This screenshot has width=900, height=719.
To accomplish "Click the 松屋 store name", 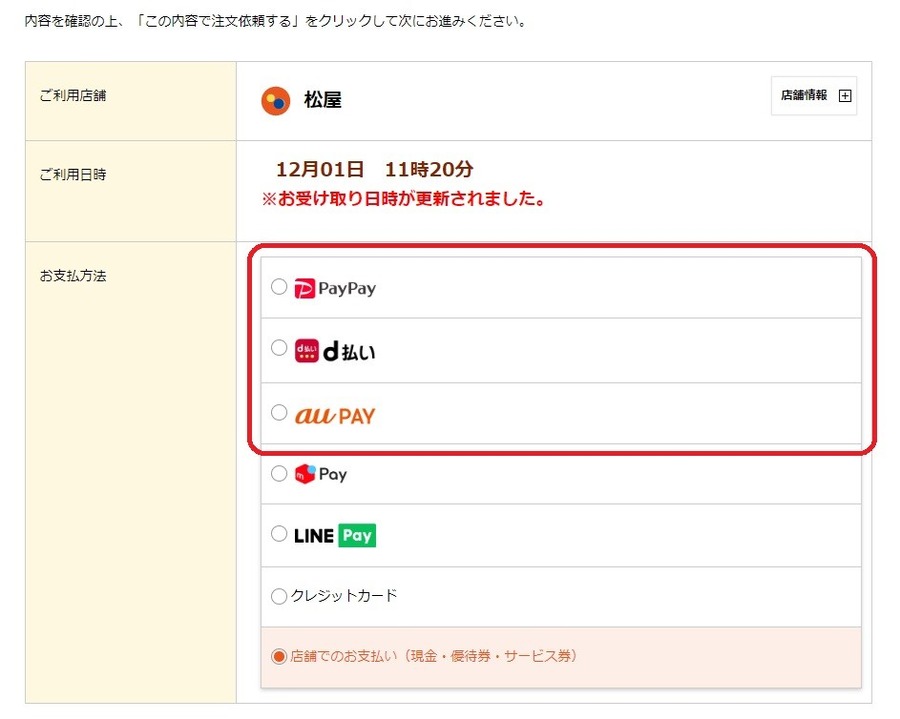I will click(323, 100).
